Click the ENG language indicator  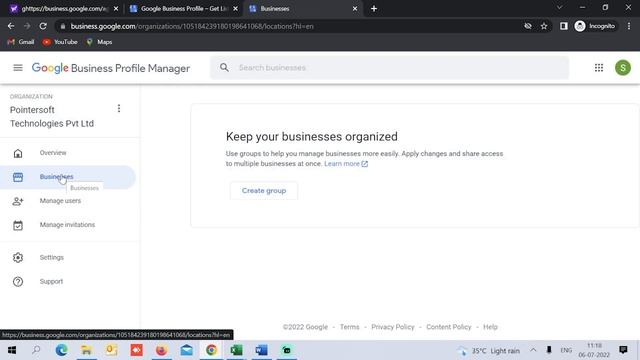pos(566,350)
